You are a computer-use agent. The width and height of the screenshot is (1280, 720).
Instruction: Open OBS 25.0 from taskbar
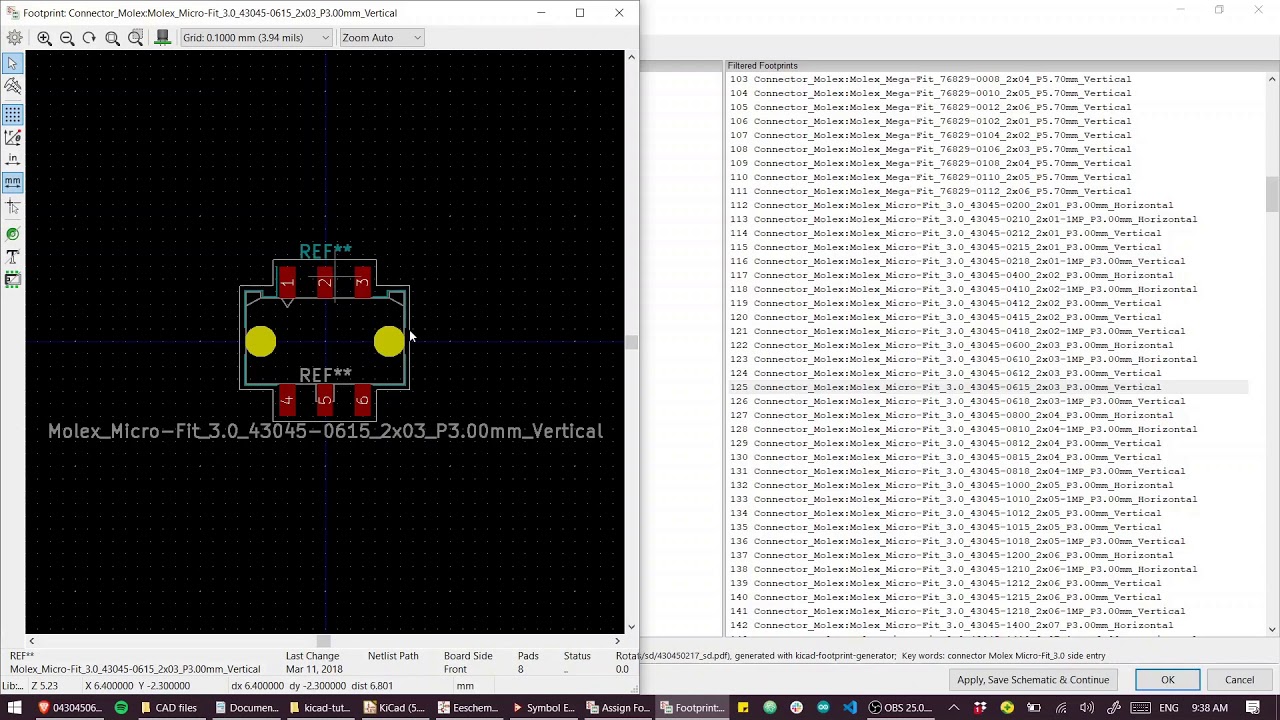[902, 708]
